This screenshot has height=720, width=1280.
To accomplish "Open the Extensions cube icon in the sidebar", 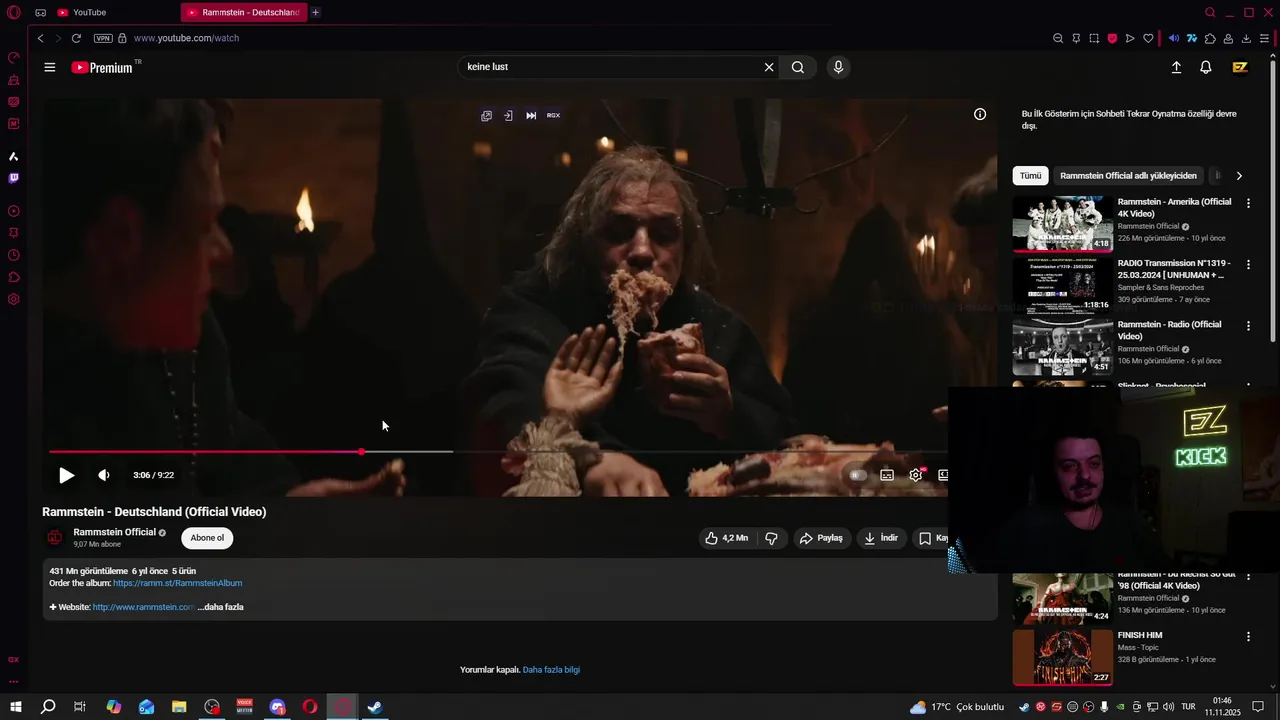I will [x=14, y=277].
